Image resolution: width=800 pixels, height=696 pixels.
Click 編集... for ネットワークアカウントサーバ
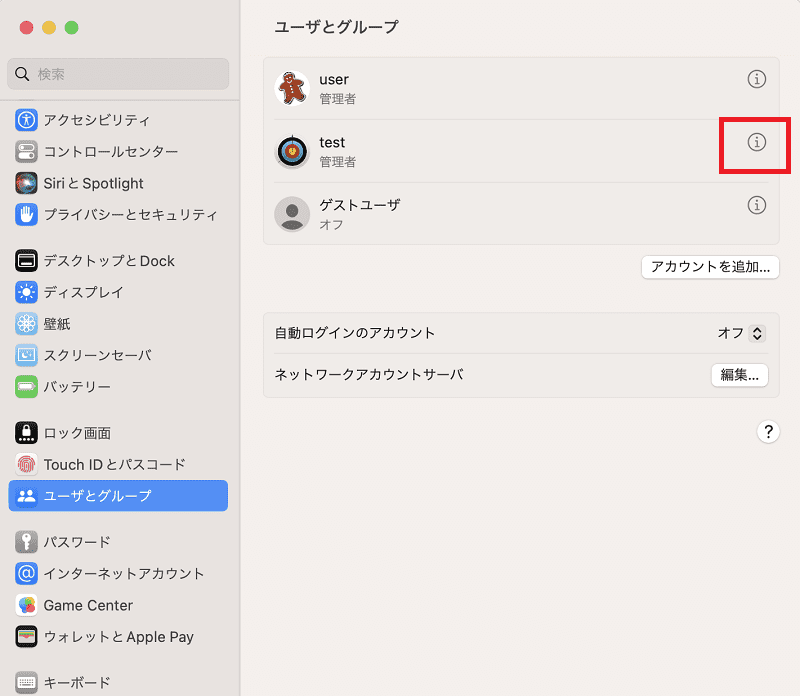[739, 375]
